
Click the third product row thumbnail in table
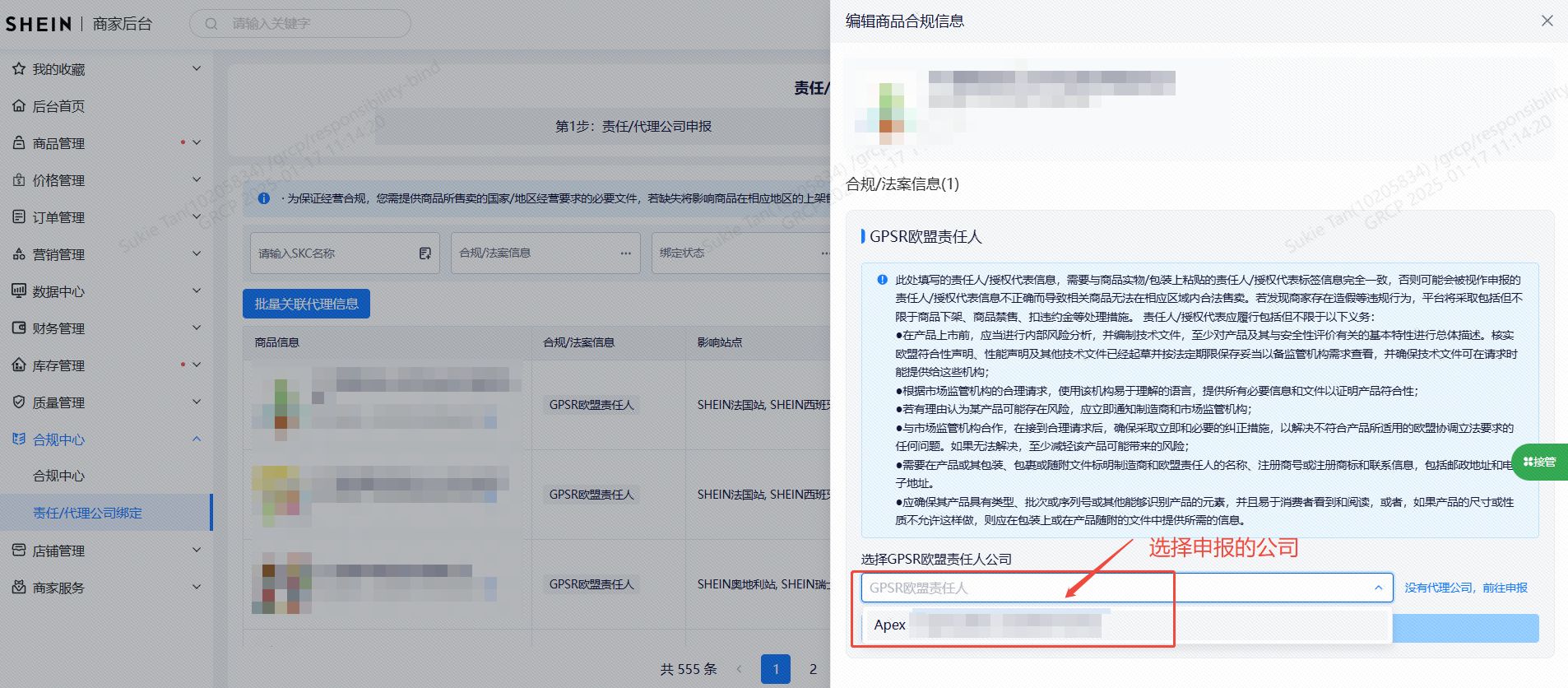[281, 583]
